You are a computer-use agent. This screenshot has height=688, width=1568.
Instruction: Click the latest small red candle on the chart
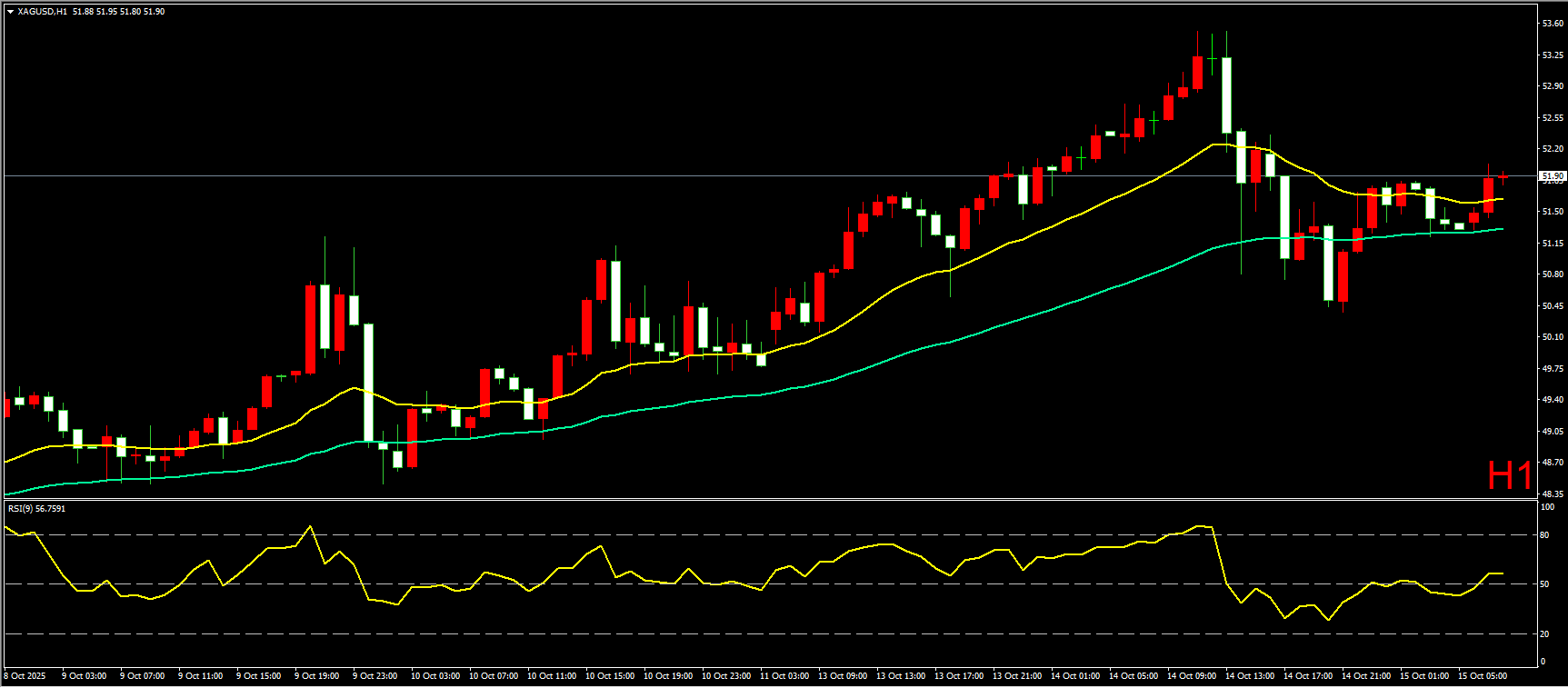coord(1503,176)
